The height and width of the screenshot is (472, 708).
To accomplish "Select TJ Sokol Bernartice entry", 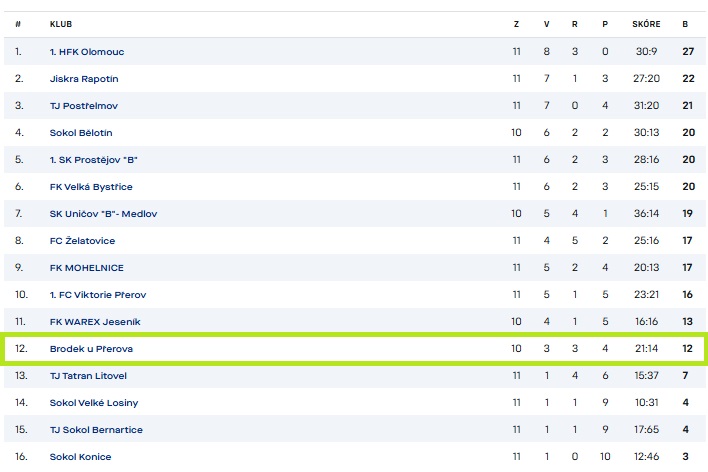I will tap(96, 429).
